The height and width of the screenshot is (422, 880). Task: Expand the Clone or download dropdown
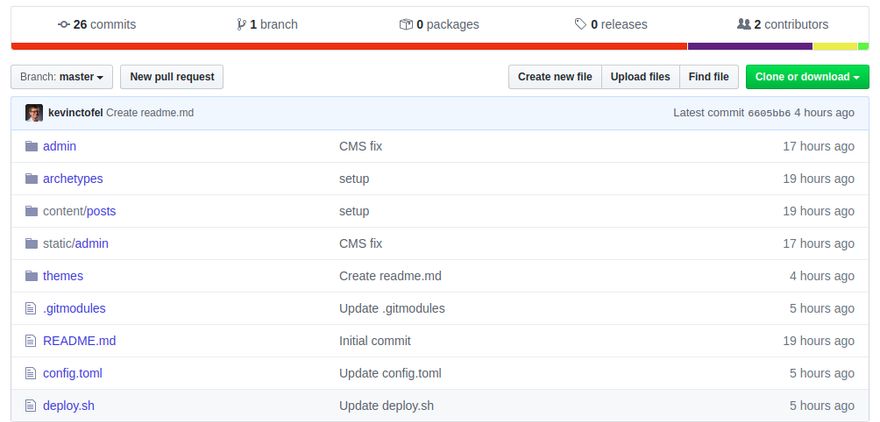click(x=807, y=77)
